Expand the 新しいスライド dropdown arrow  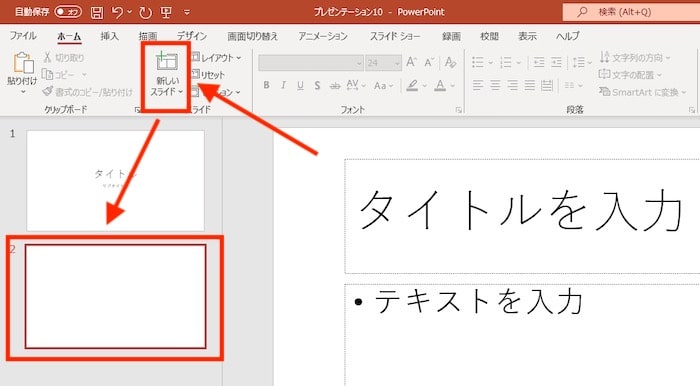click(x=180, y=92)
